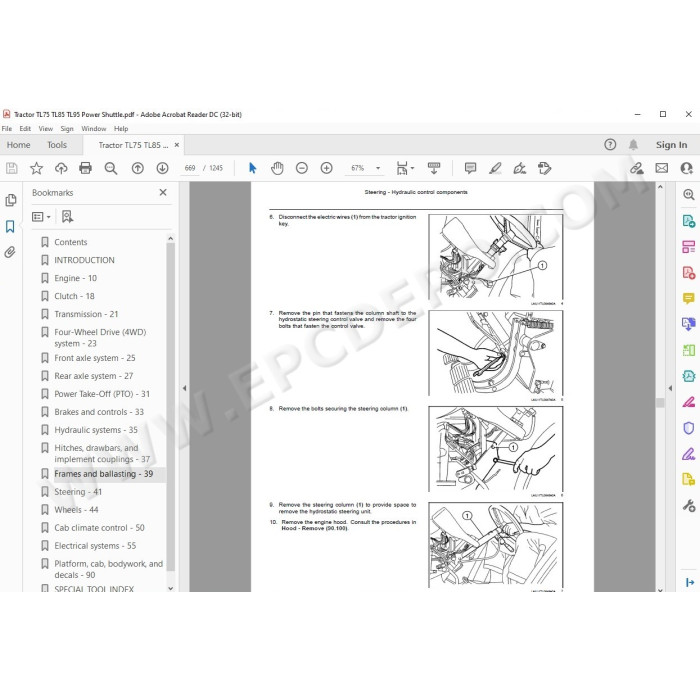The height and width of the screenshot is (700, 700).
Task: Switch to the Home tab
Action: 18,145
